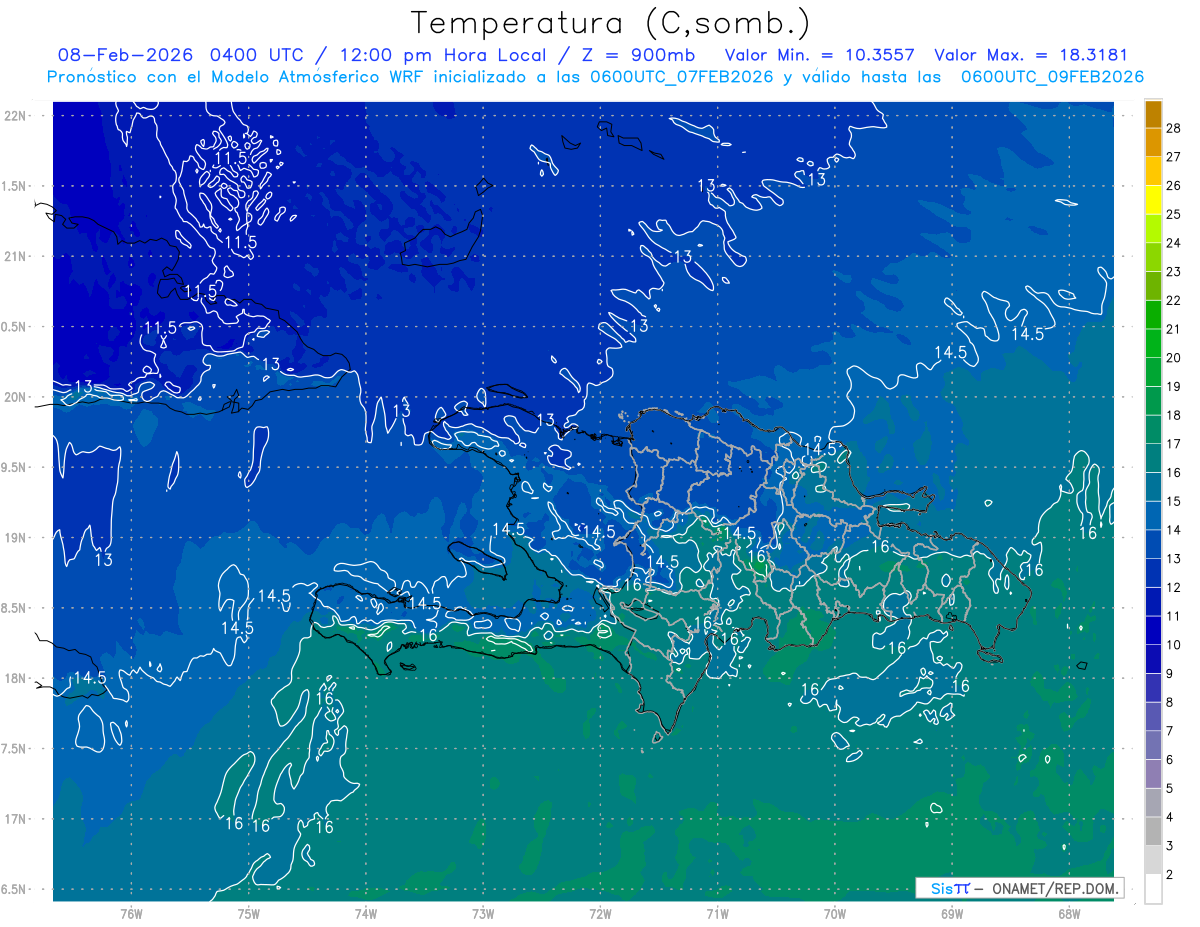Click the colorbar label 15
Image resolution: width=1200 pixels, height=927 pixels.
[x=1174, y=501]
